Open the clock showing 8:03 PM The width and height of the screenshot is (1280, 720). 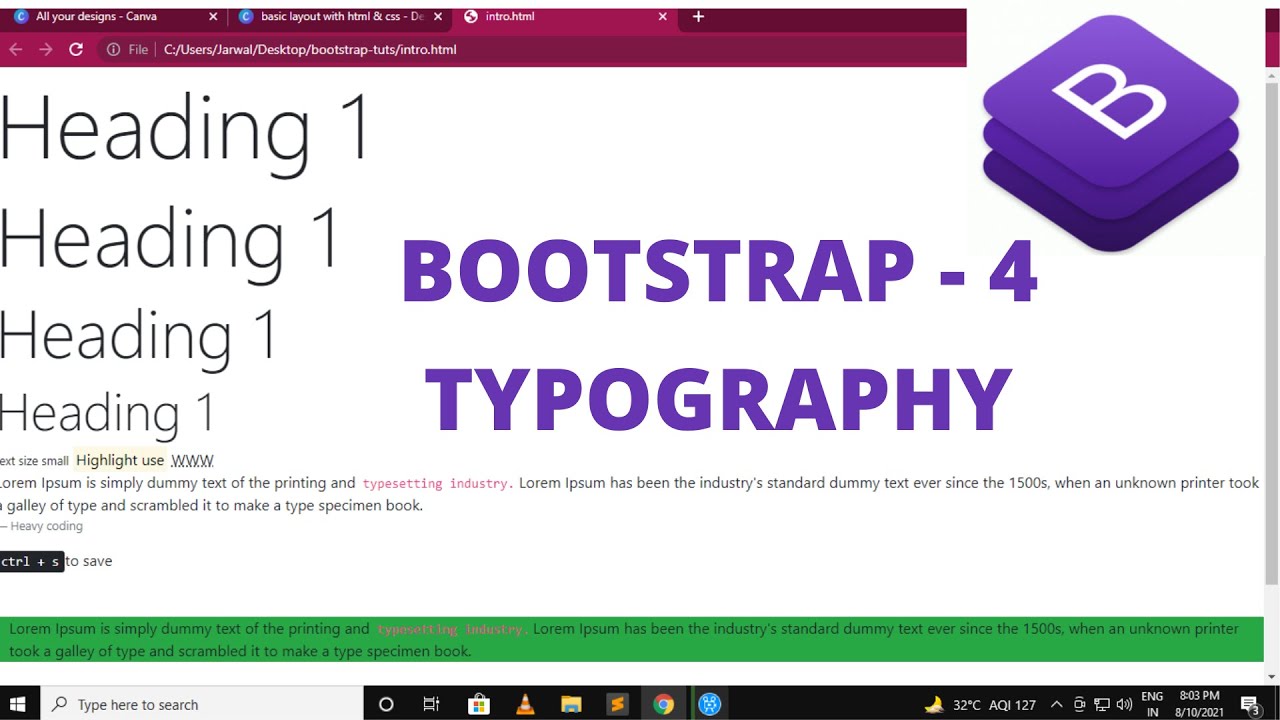coord(1199,704)
